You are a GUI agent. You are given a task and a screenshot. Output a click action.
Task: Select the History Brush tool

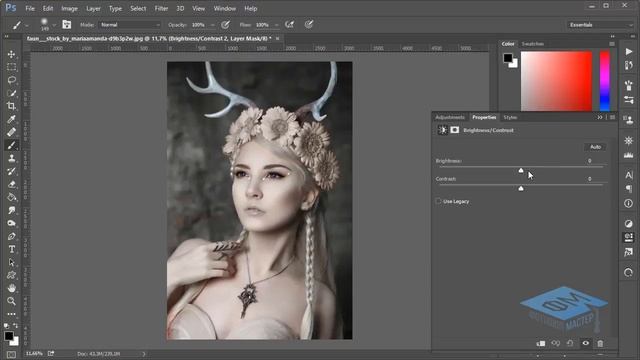[x=11, y=171]
